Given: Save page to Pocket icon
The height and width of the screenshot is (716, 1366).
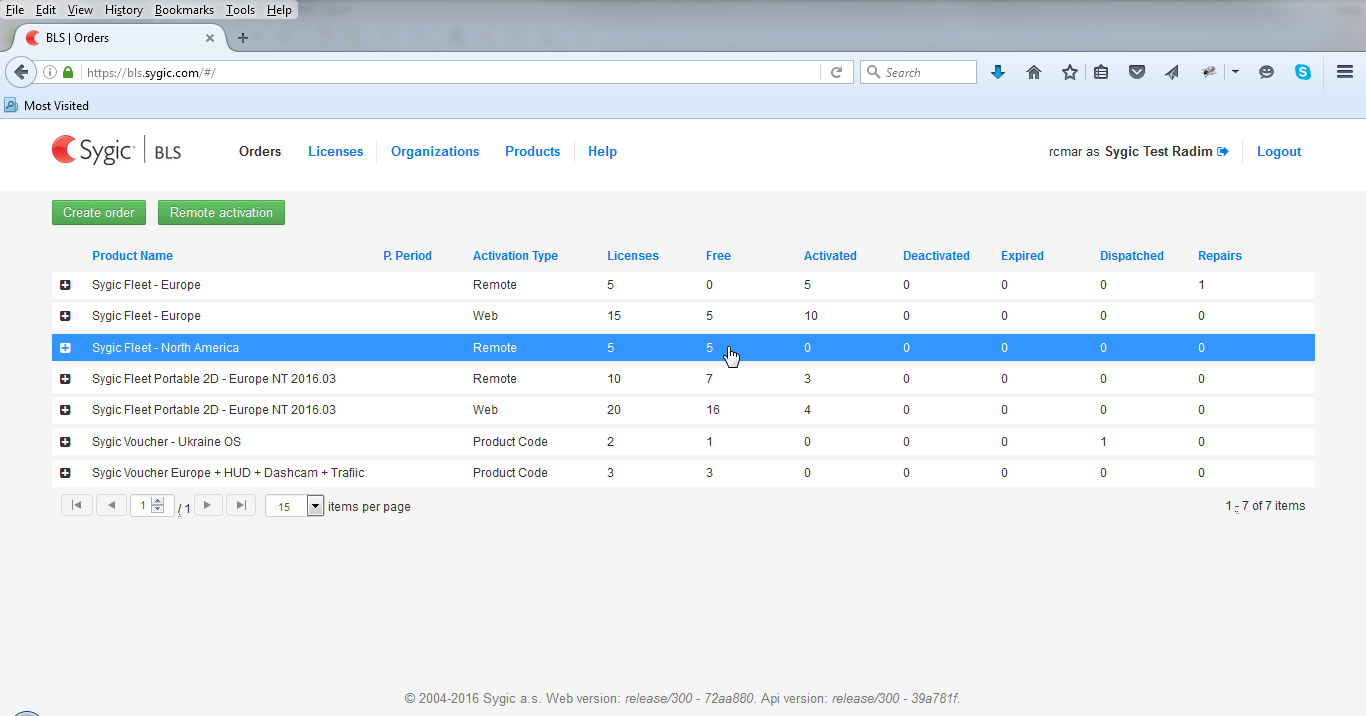Looking at the screenshot, I should [x=1136, y=72].
